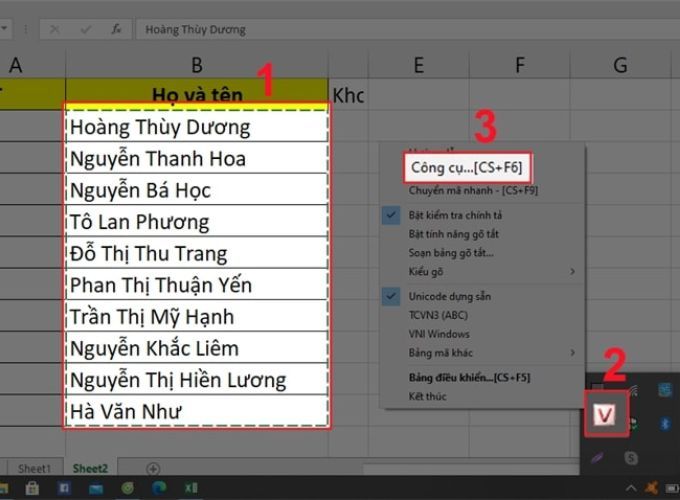Screen dimensions: 680x500
Task: Select cell Nguyễn Bá Học
Action: pyautogui.click(x=197, y=190)
